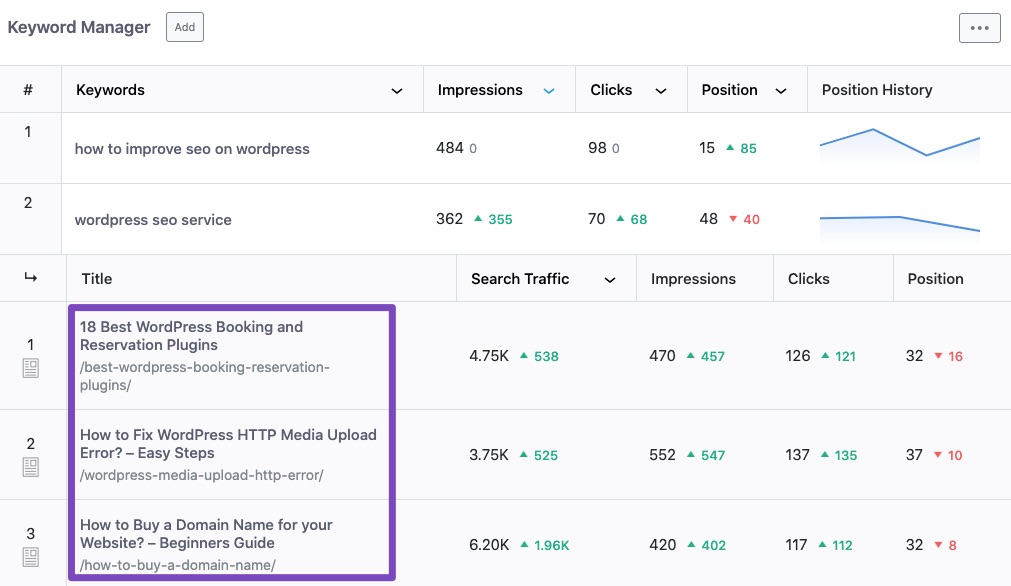Click position history chart for 'wordpress seo service'
Image resolution: width=1011 pixels, height=586 pixels.
[899, 222]
